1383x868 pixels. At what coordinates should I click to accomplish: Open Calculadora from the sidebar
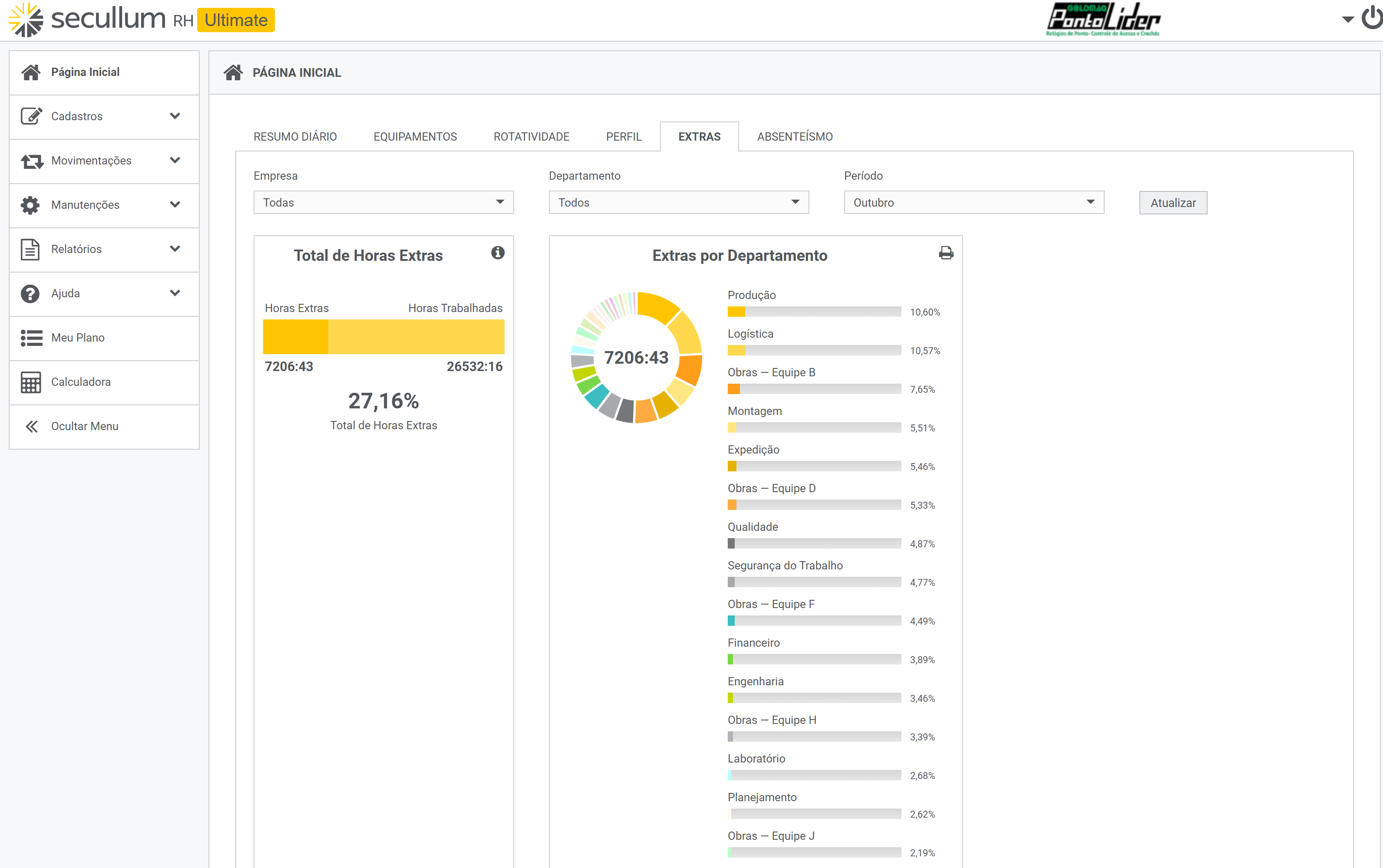pos(104,382)
